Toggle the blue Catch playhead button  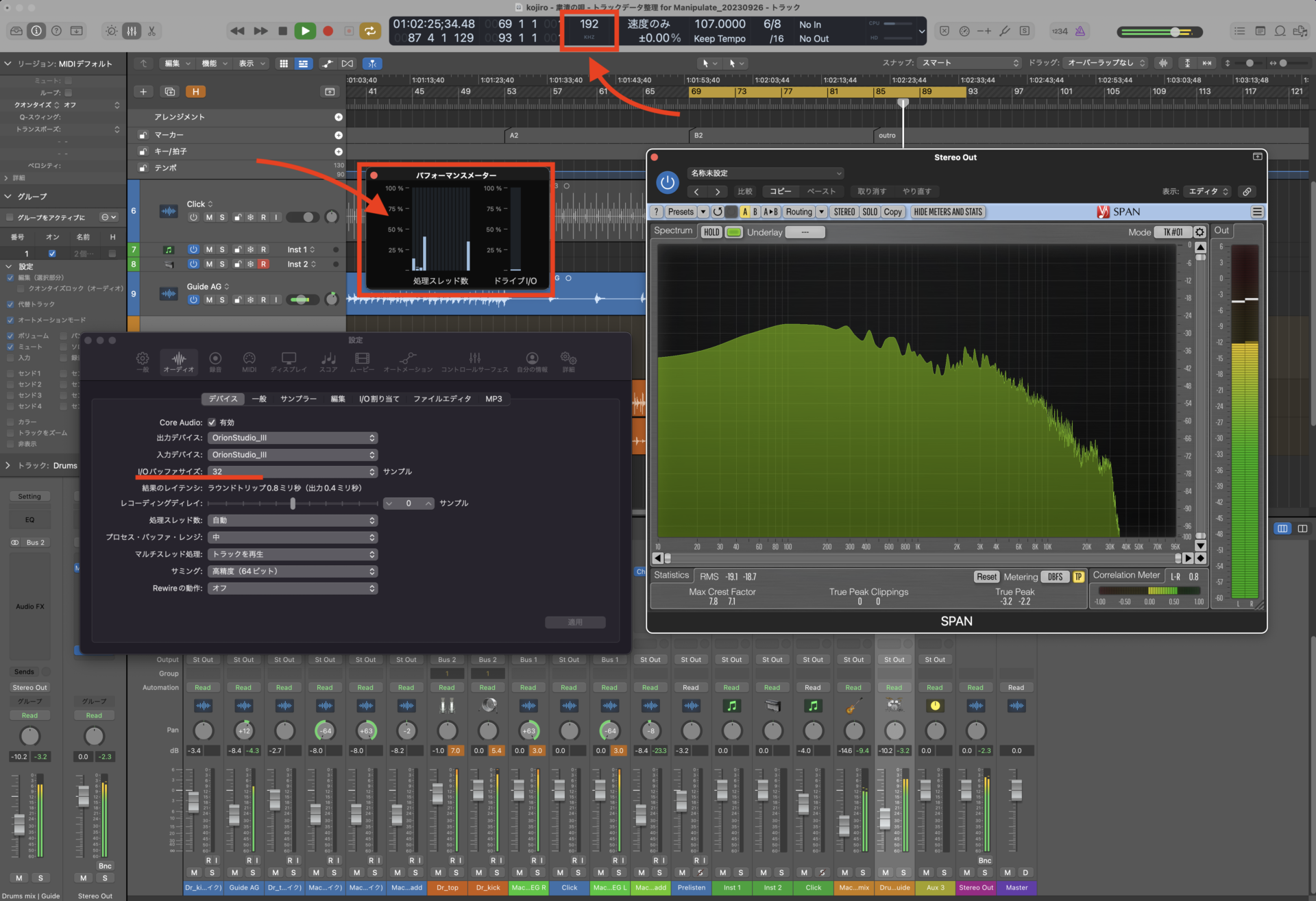[x=372, y=63]
